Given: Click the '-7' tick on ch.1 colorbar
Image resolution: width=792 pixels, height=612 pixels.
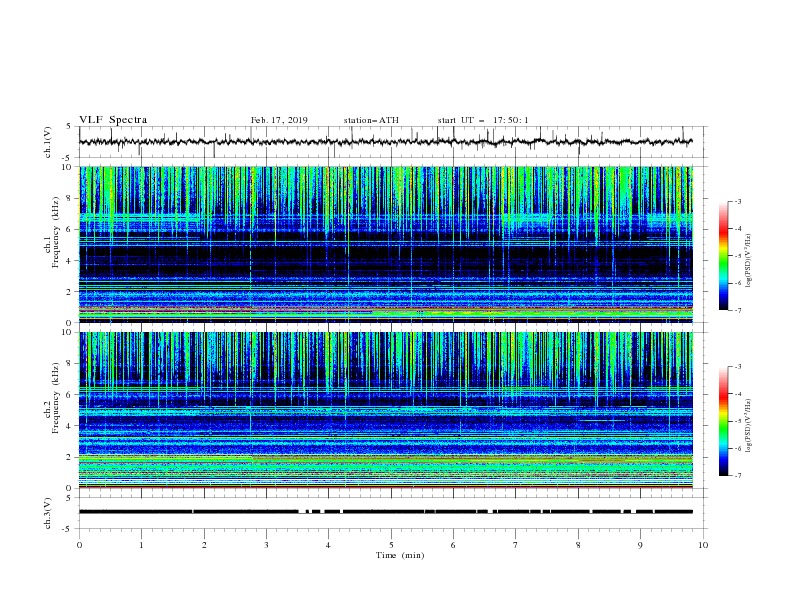Looking at the screenshot, I should coord(737,310).
